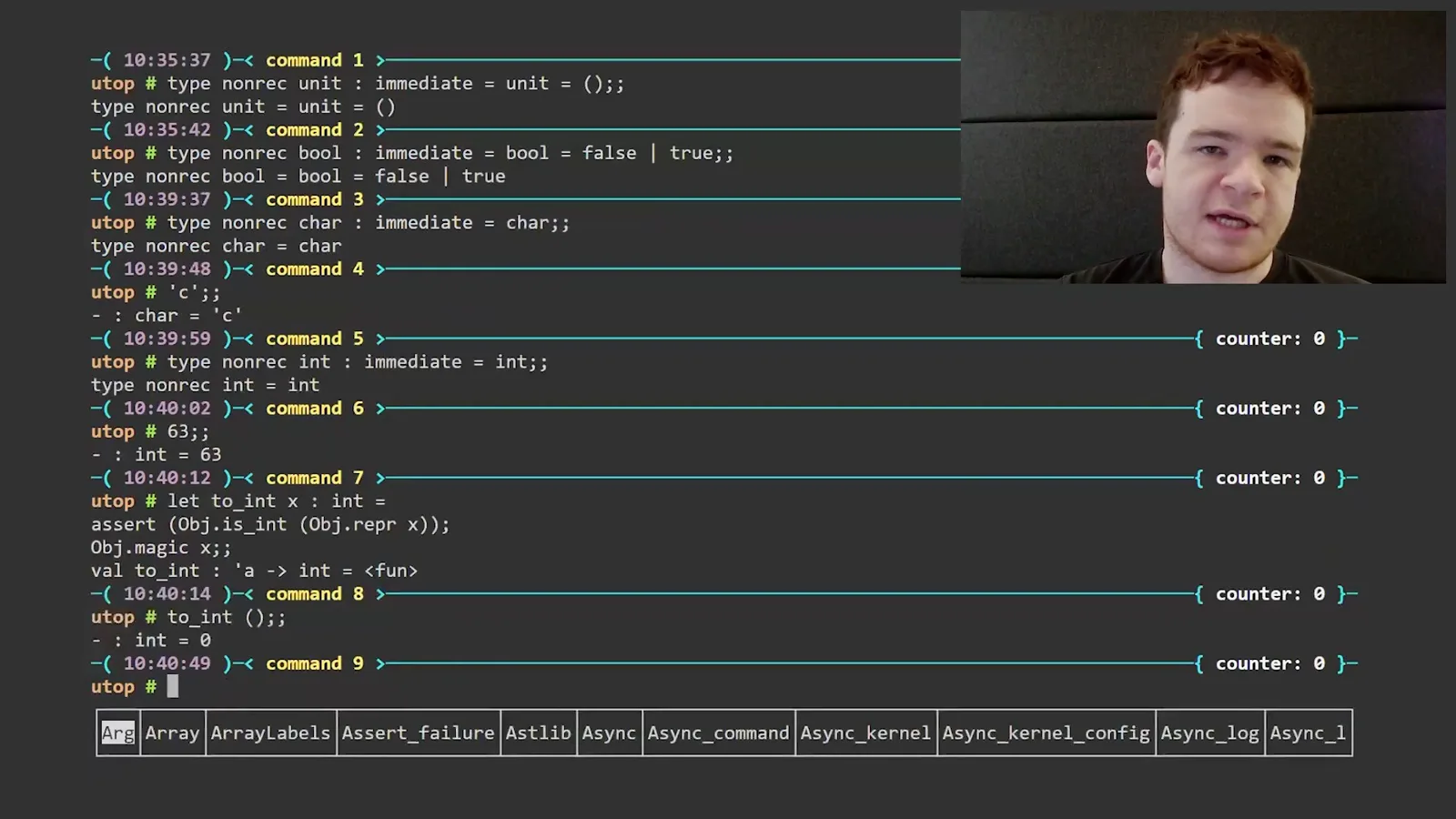Click the webcam video overlay

pos(1203,147)
